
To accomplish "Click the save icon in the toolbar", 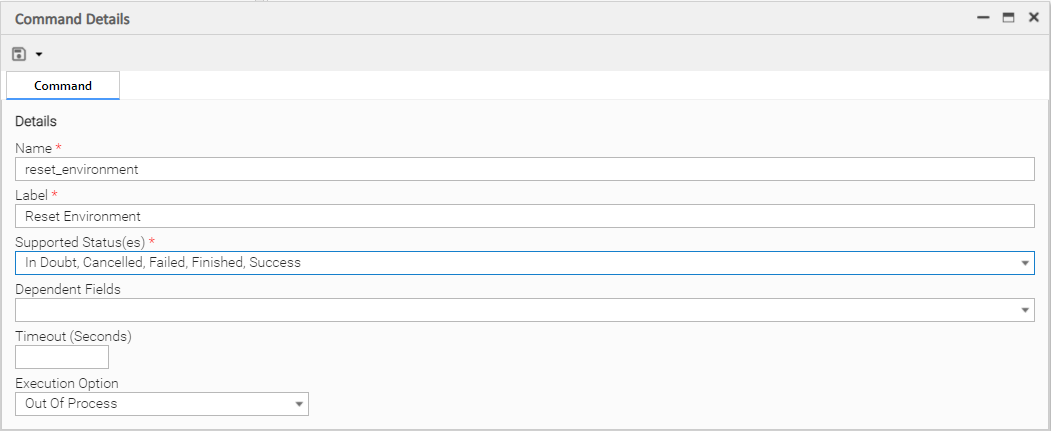I will coord(18,53).
